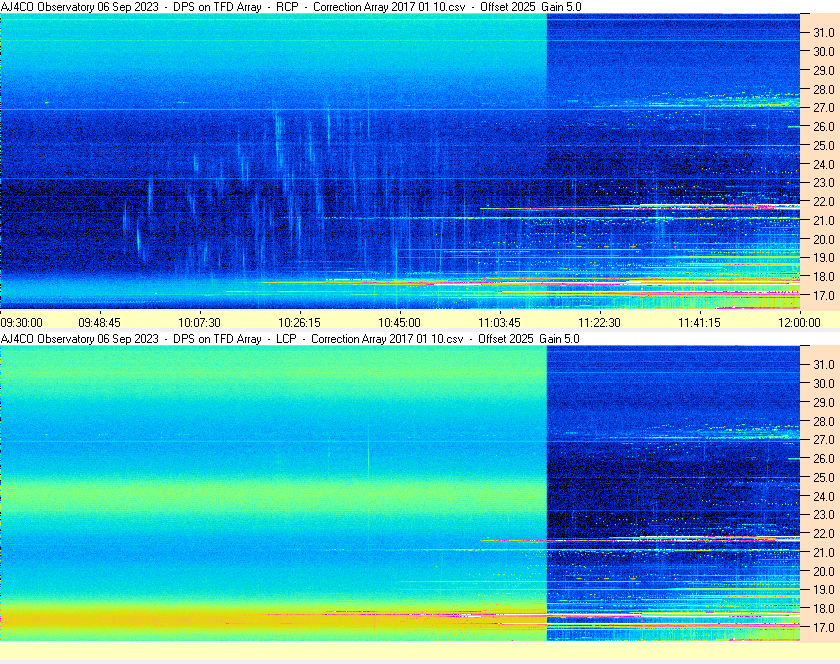
Task: Select 31.0 MHz label on RCP chart
Action: point(824,33)
